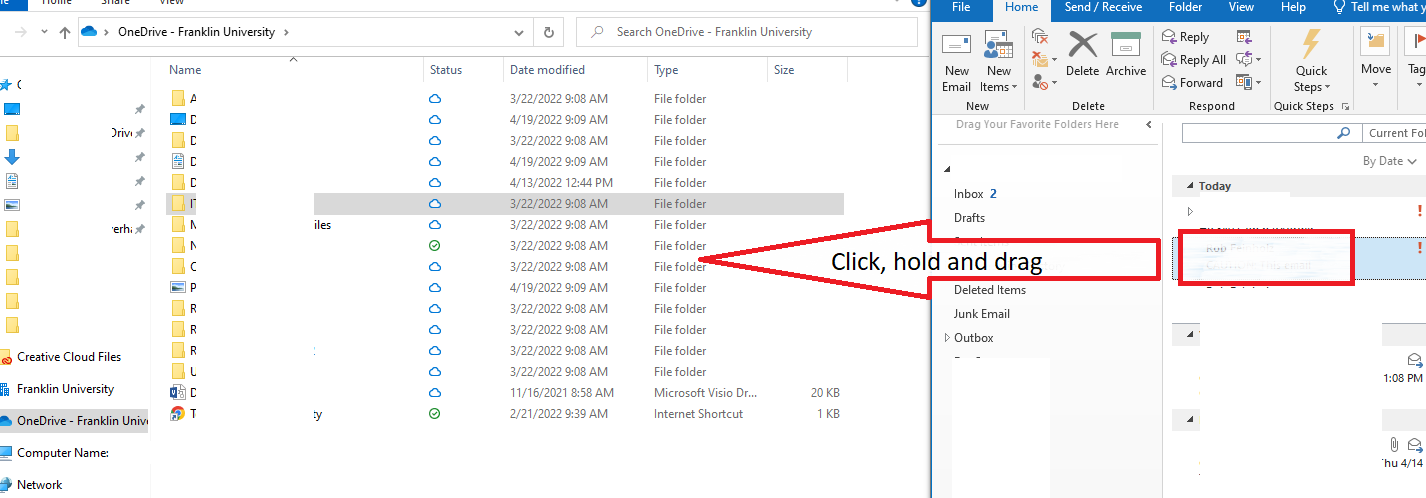Image resolution: width=1426 pixels, height=498 pixels.
Task: Open the Quick Steps dialog launcher
Action: (x=1345, y=106)
